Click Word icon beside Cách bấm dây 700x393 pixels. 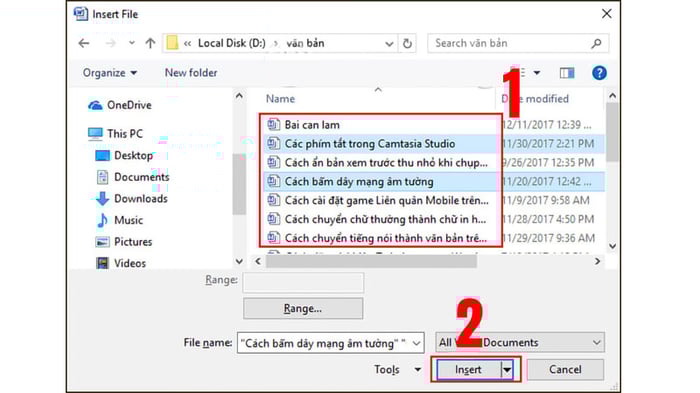273,181
